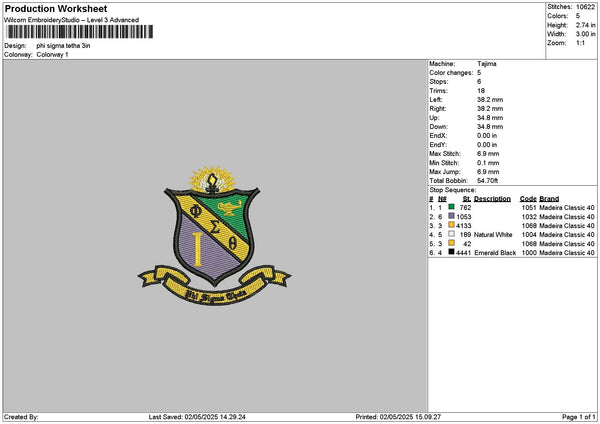Click the thread code '1000'
Screen dimensions: 600x424
[x=529, y=253]
